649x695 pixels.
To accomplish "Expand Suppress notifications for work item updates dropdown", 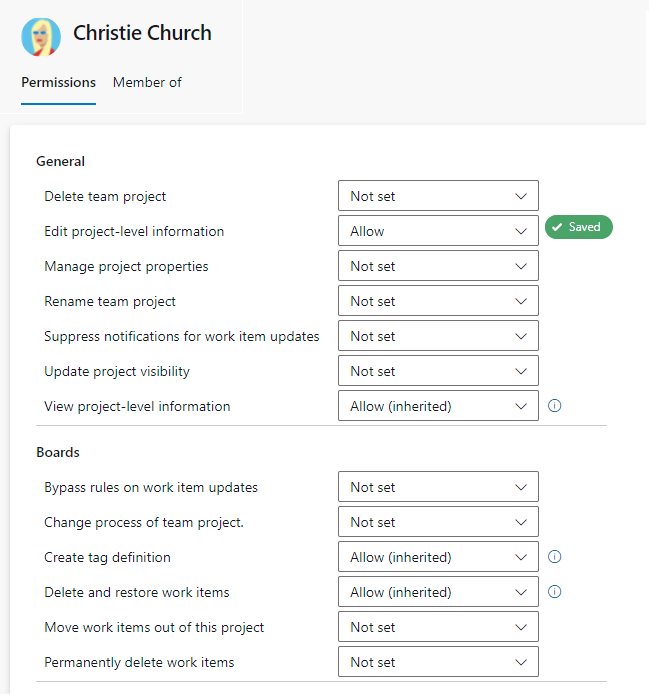I will click(x=438, y=336).
